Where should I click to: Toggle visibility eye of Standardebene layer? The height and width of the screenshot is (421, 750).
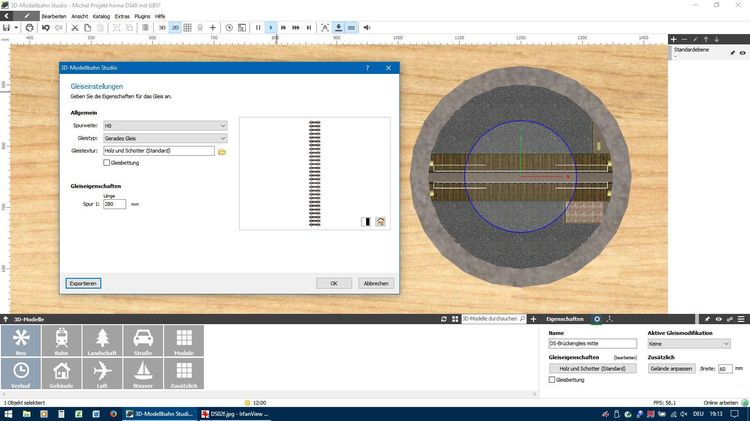tap(742, 53)
